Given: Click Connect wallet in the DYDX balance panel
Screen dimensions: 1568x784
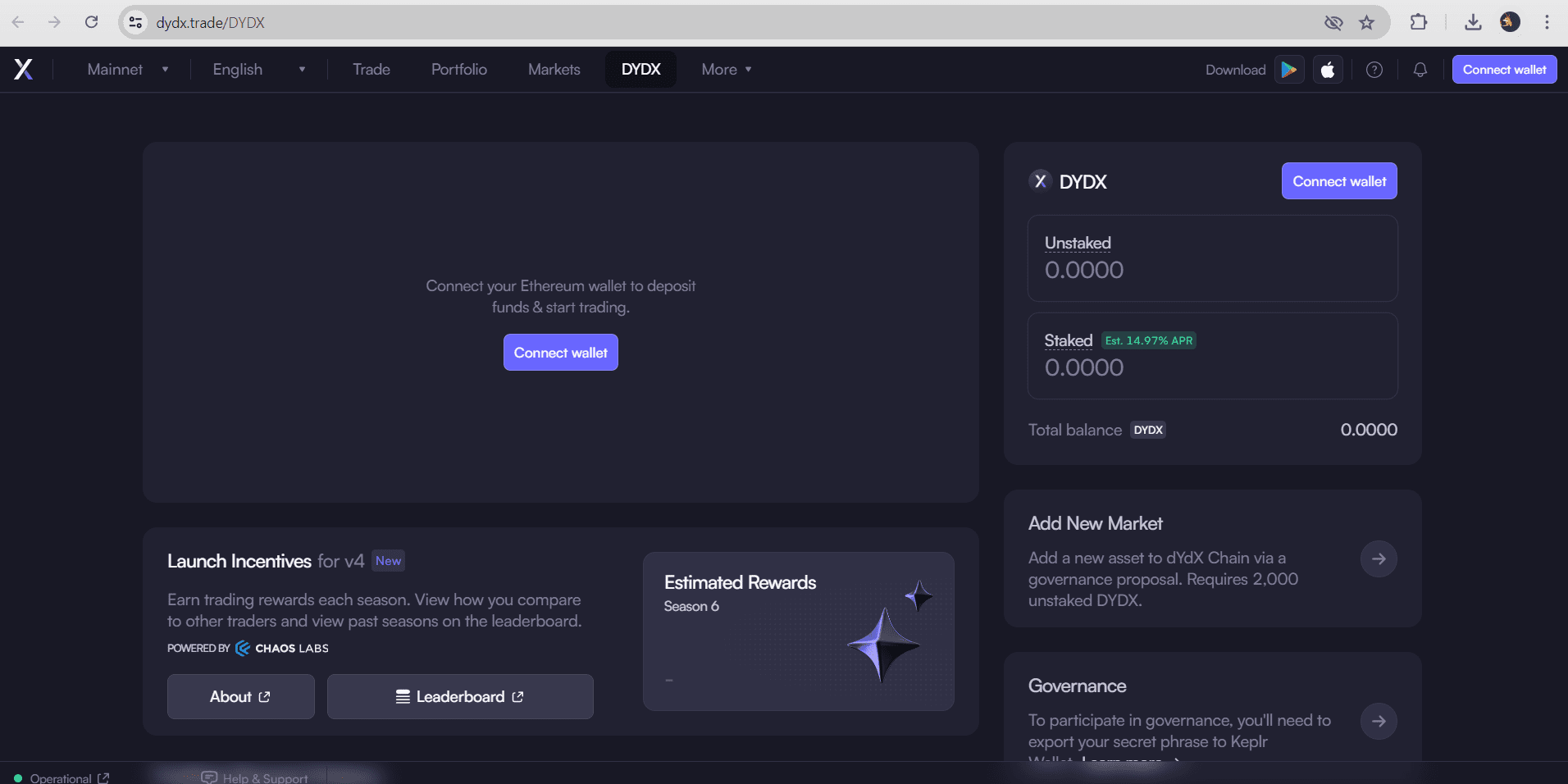Looking at the screenshot, I should 1339,181.
